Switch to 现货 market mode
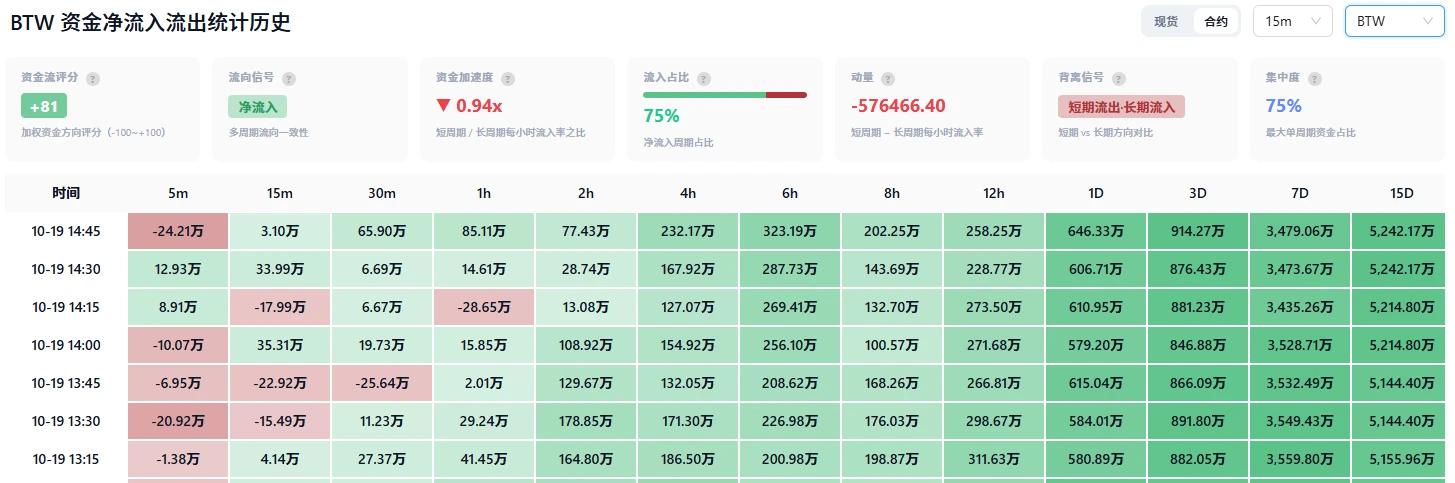This screenshot has width=1455, height=483. tap(1166, 21)
